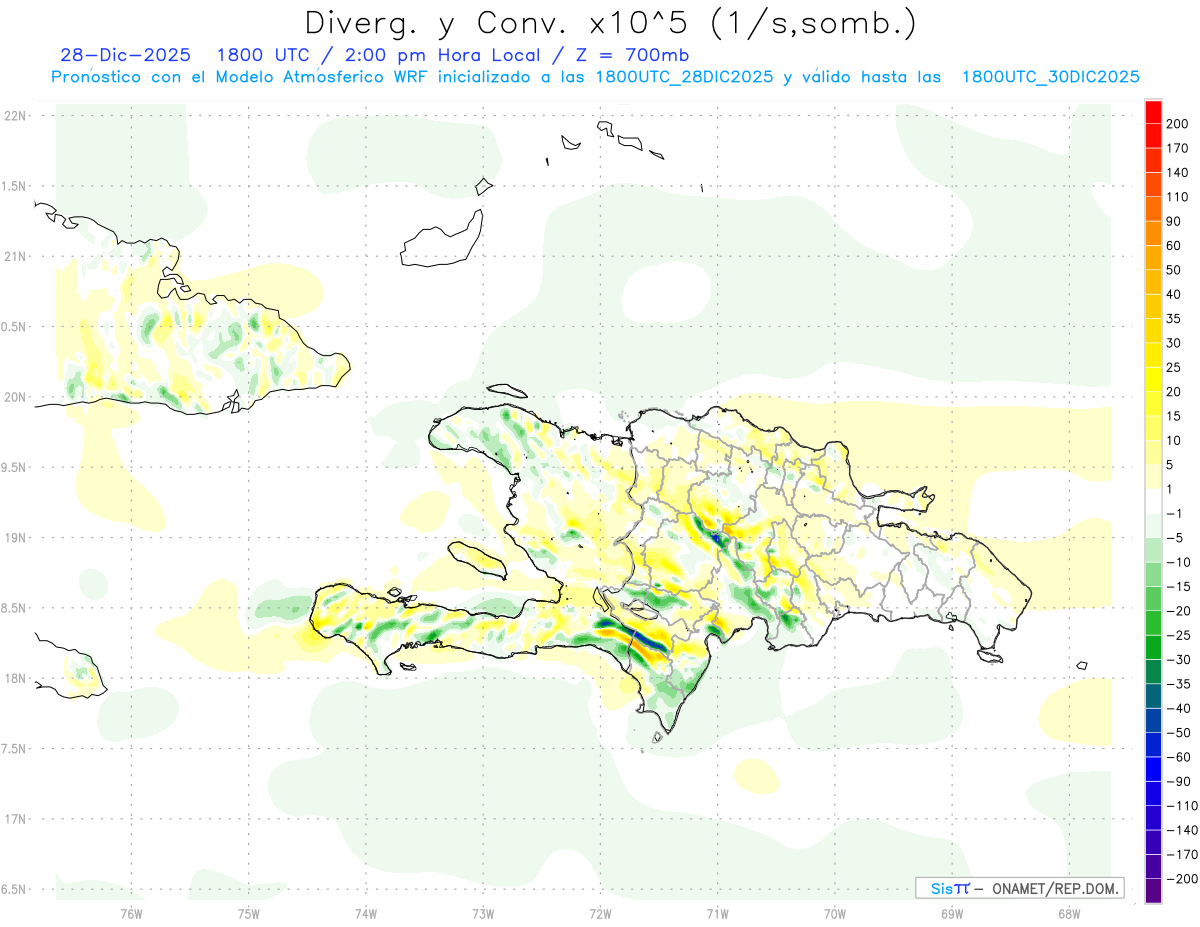Click the '21N' latitude label

coord(14,257)
